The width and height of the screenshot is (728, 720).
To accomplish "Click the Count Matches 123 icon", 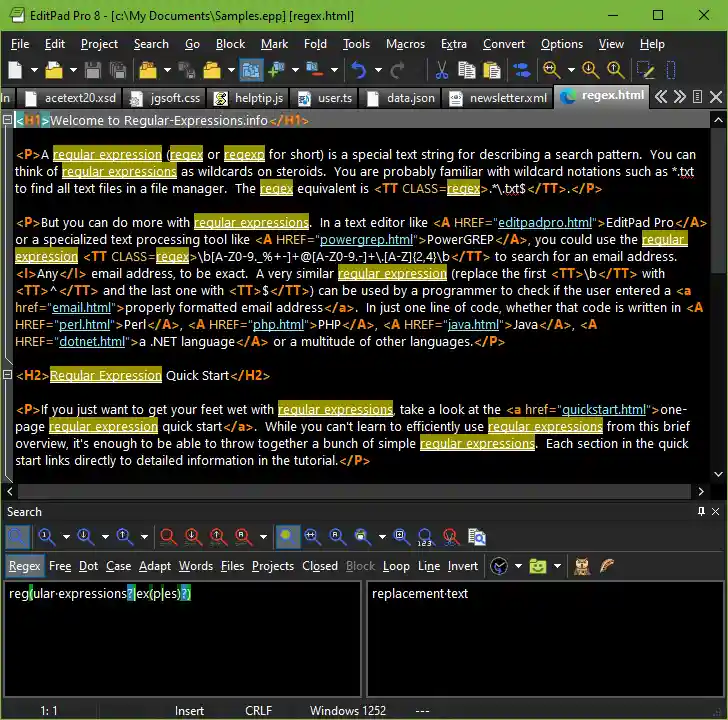I will [425, 537].
